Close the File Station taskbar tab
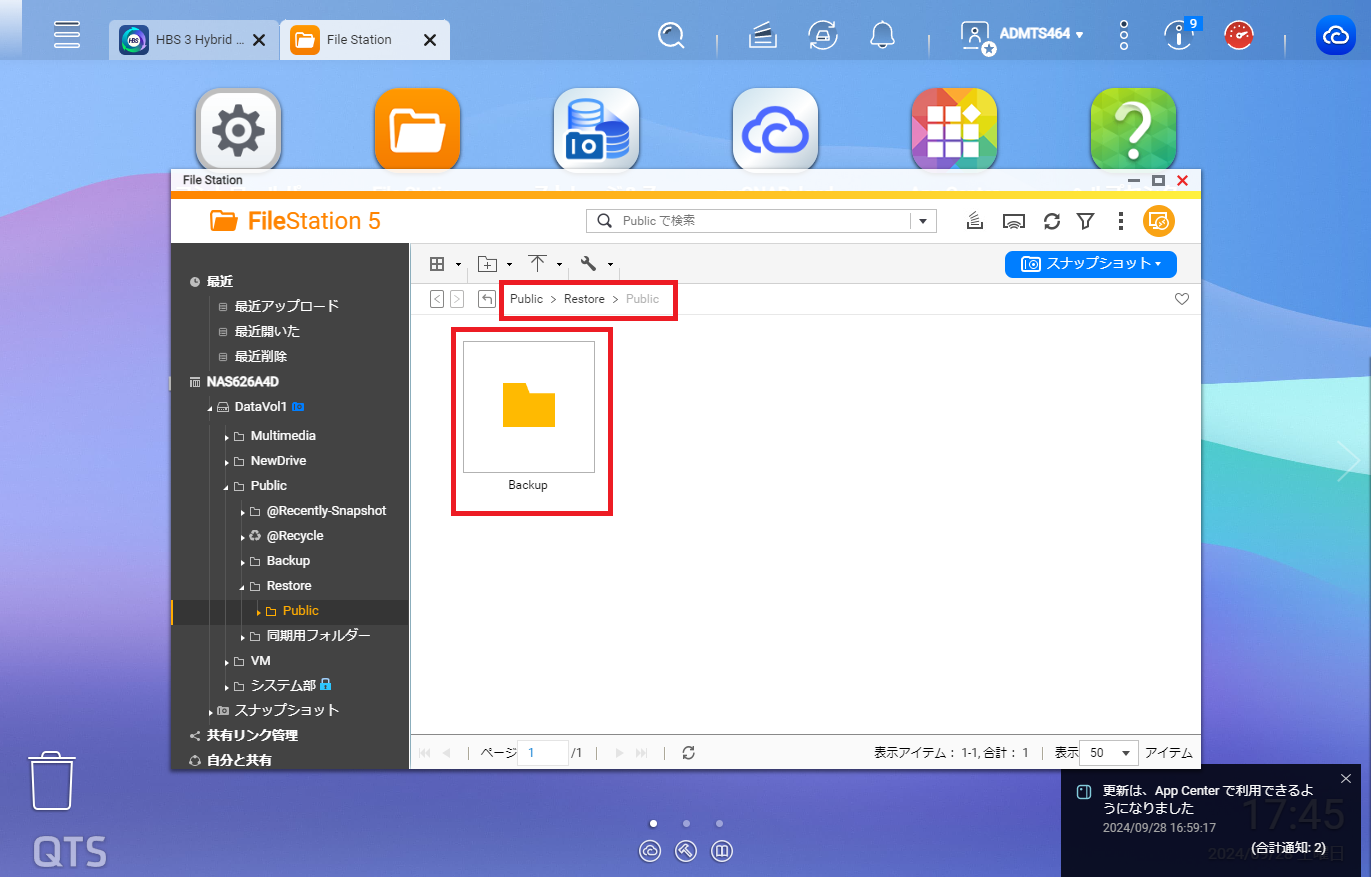Viewport: 1371px width, 877px height. pos(430,40)
